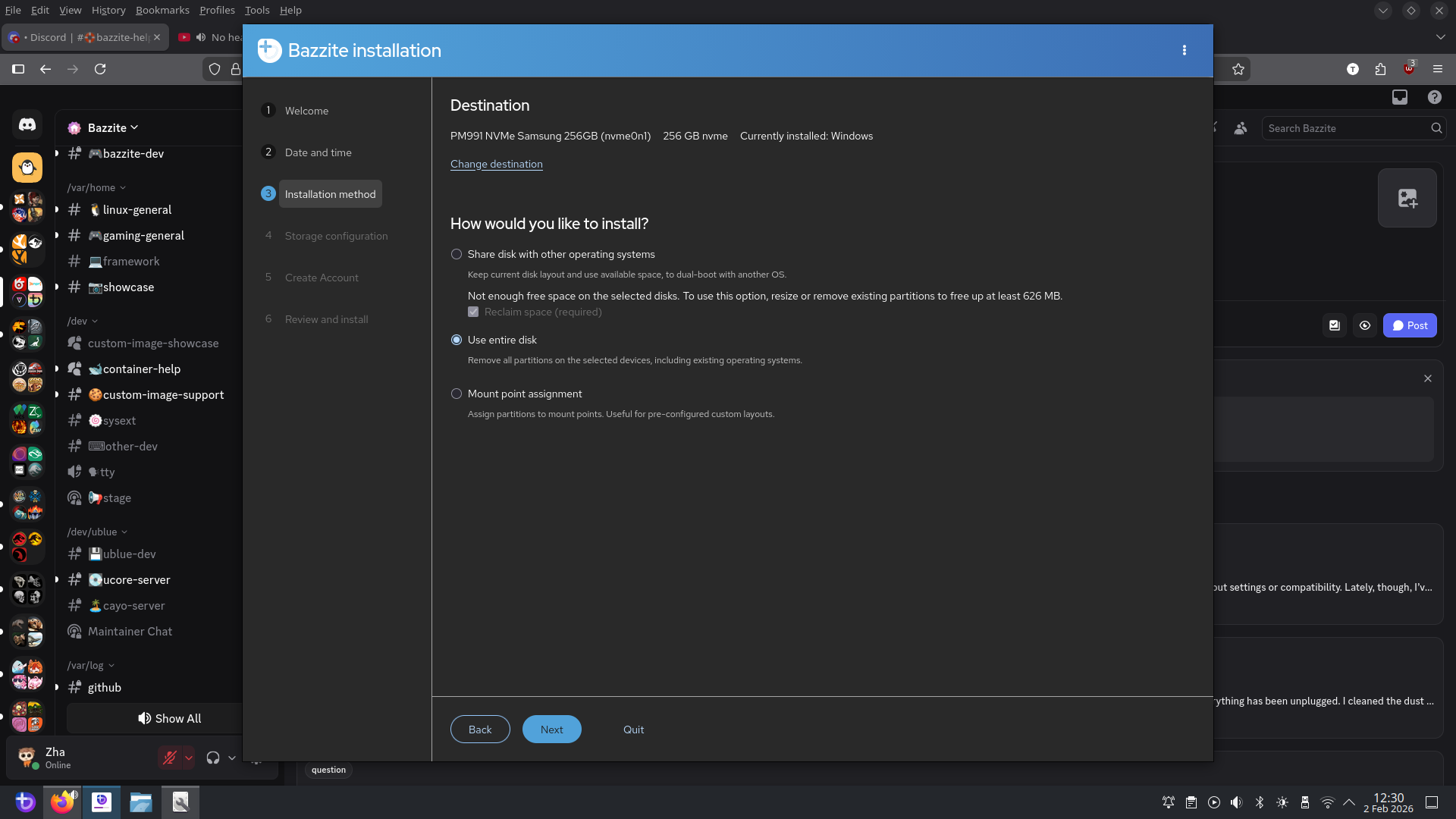Open the volume tray icon
Image resolution: width=1456 pixels, height=819 pixels.
(1236, 802)
